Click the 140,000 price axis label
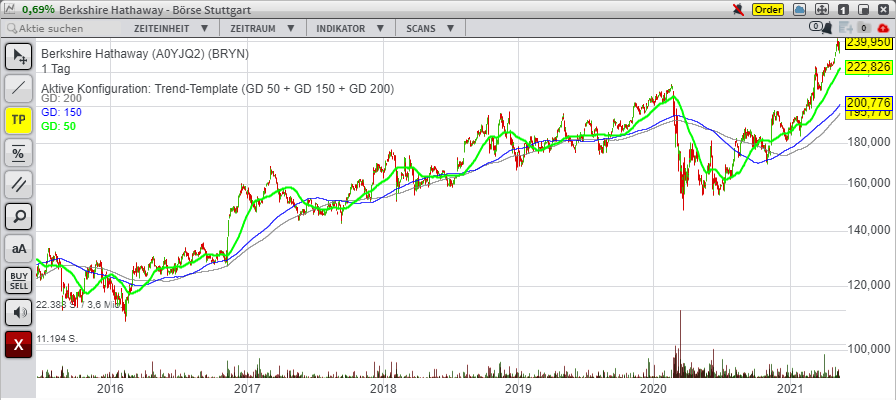Screen dimensions: 896x400 [x=867, y=230]
